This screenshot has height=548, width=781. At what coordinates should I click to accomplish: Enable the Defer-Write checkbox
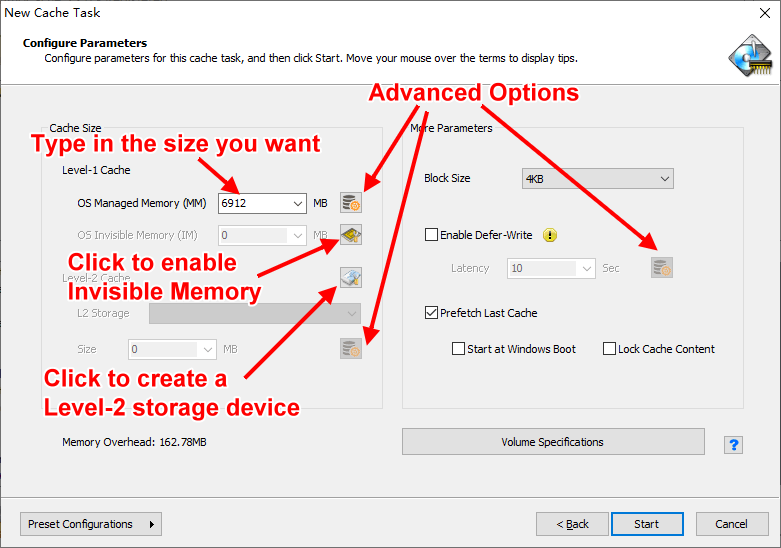431,234
